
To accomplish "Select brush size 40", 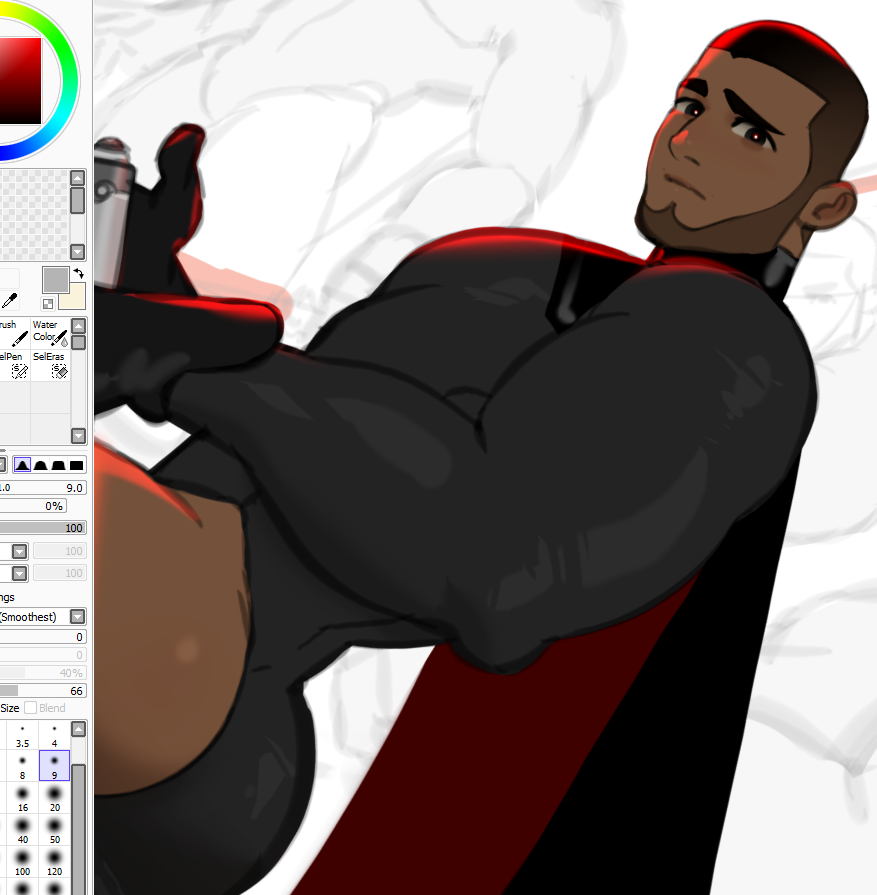I will 22,831.
